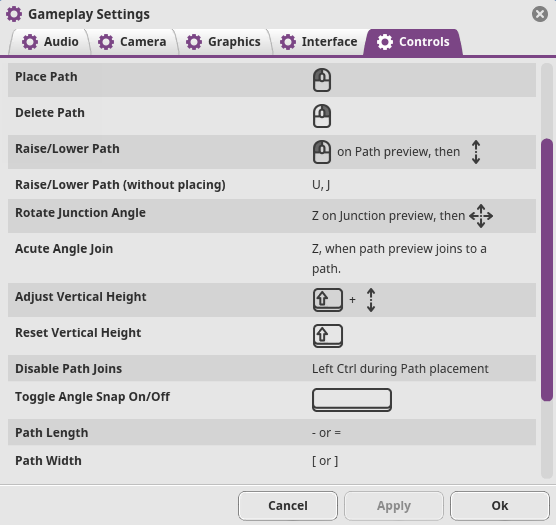Click the 'Gameplay Settings' window title
This screenshot has width=556, height=525.
(89, 14)
